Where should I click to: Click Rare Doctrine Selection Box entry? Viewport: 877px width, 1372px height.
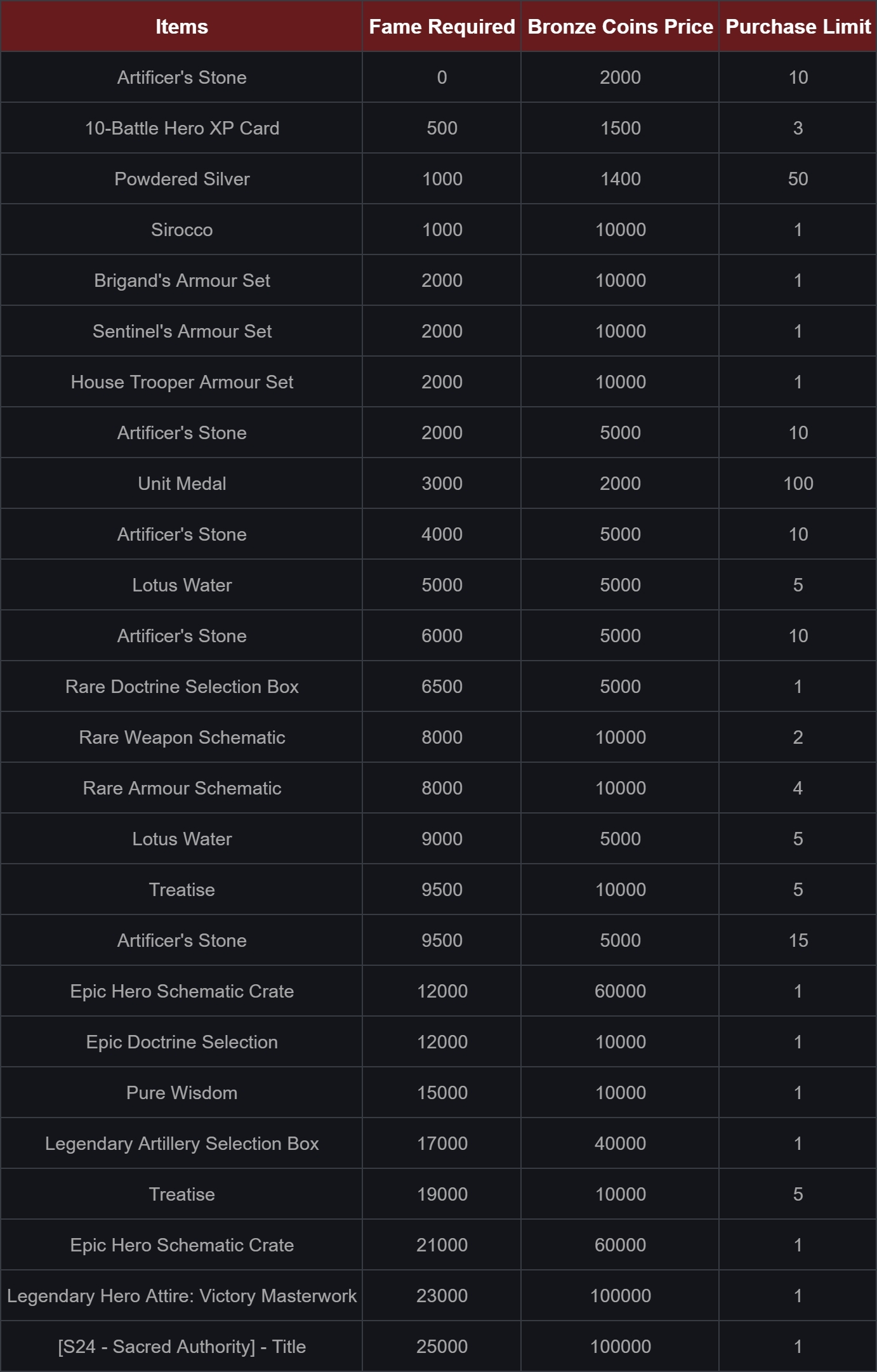[x=181, y=687]
